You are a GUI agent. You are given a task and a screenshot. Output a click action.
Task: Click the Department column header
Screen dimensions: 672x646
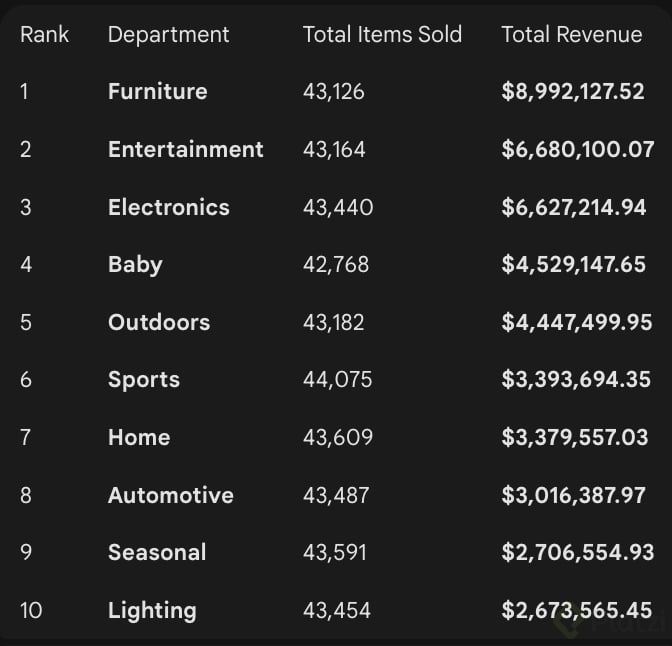click(168, 34)
